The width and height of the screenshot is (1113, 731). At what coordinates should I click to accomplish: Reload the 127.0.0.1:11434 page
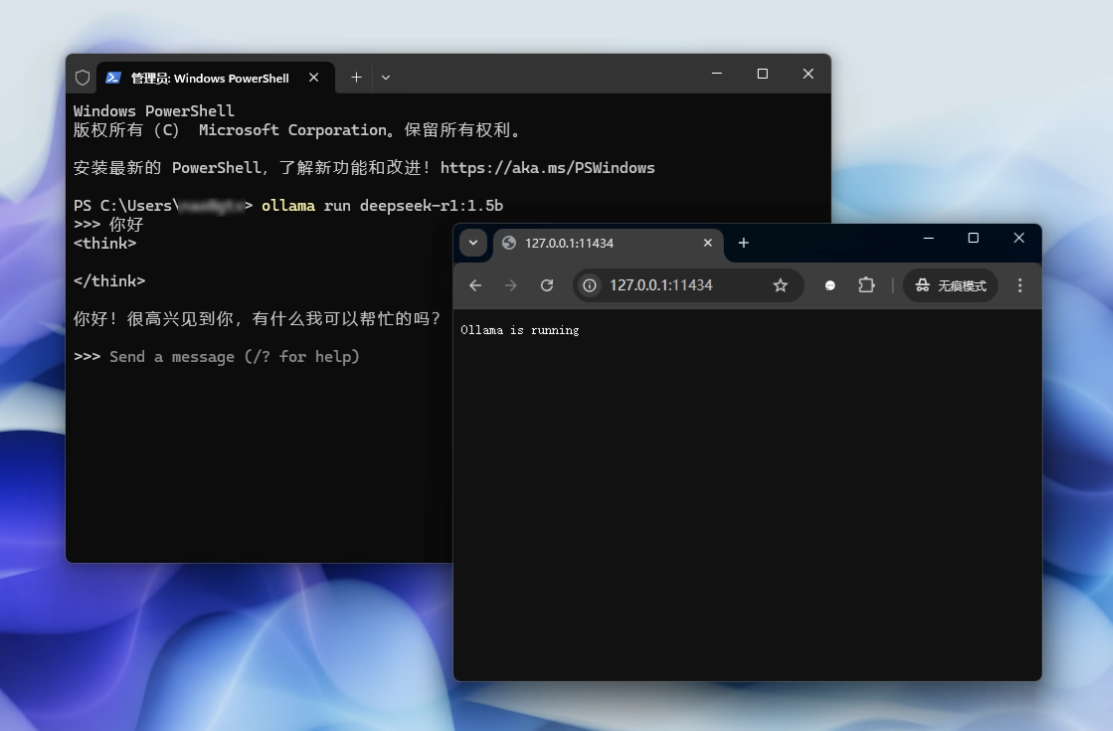point(547,285)
